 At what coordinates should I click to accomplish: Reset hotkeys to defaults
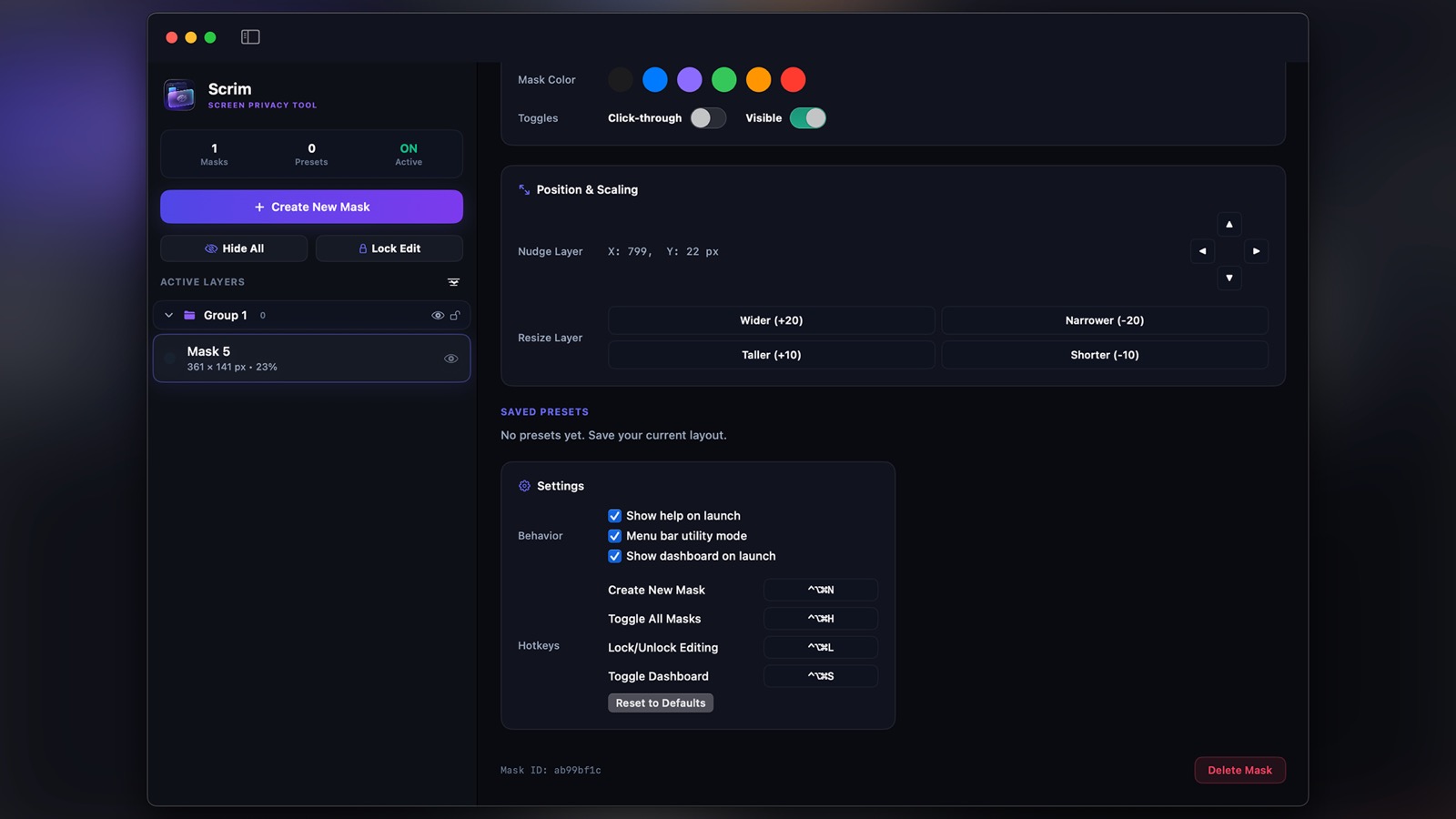pos(661,703)
